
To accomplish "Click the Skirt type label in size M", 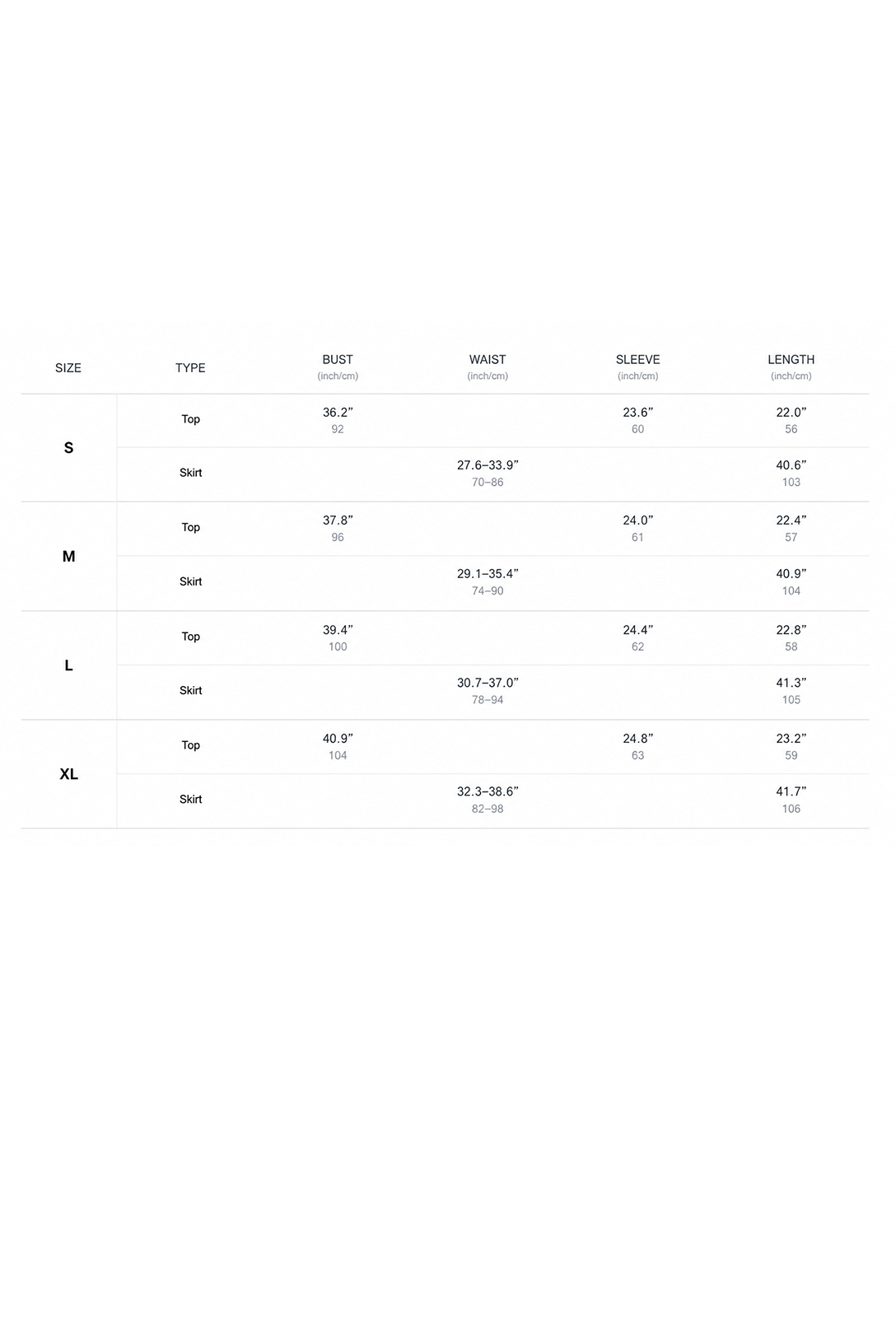I will pos(190,581).
